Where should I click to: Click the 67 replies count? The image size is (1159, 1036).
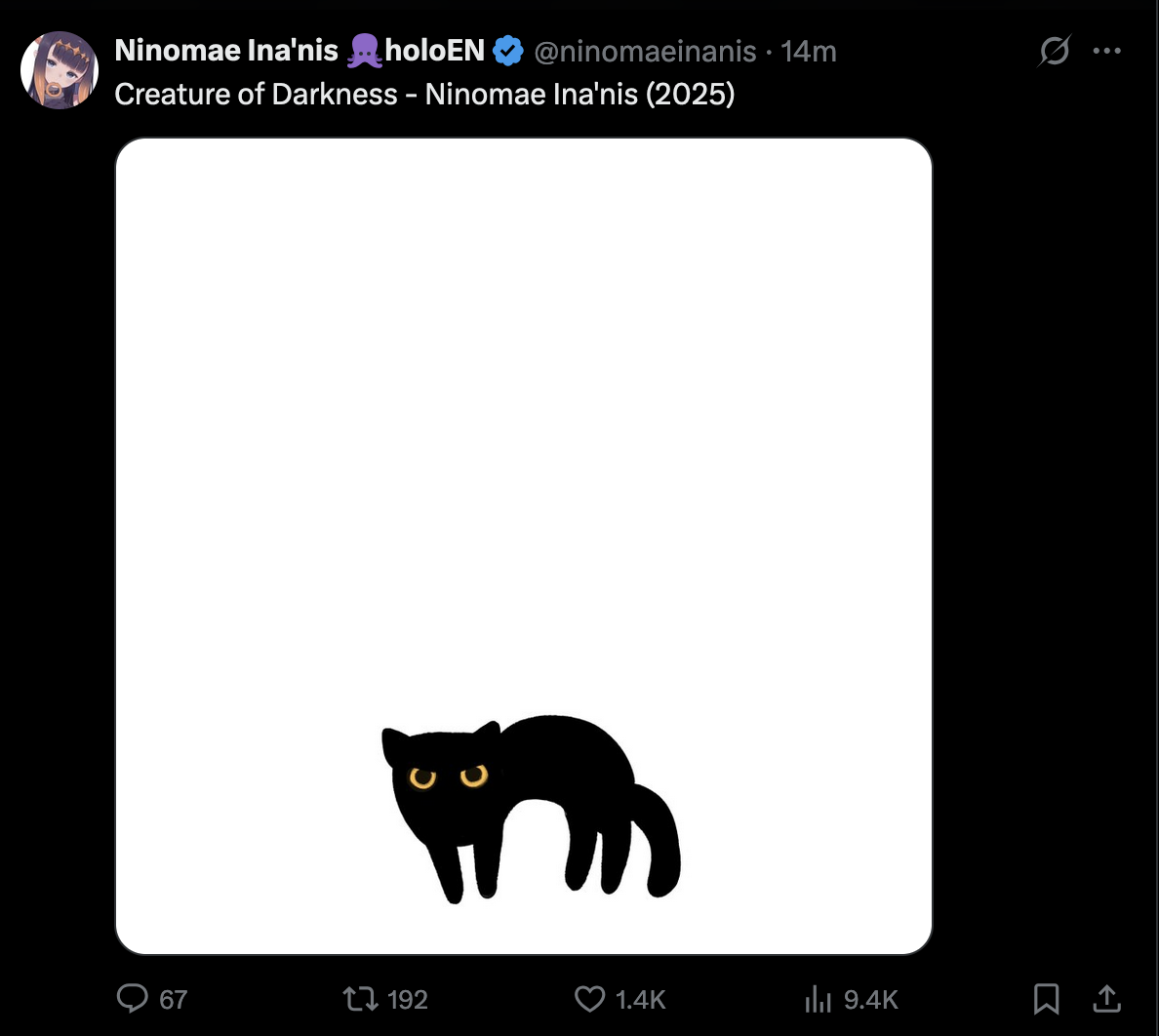tap(173, 1000)
